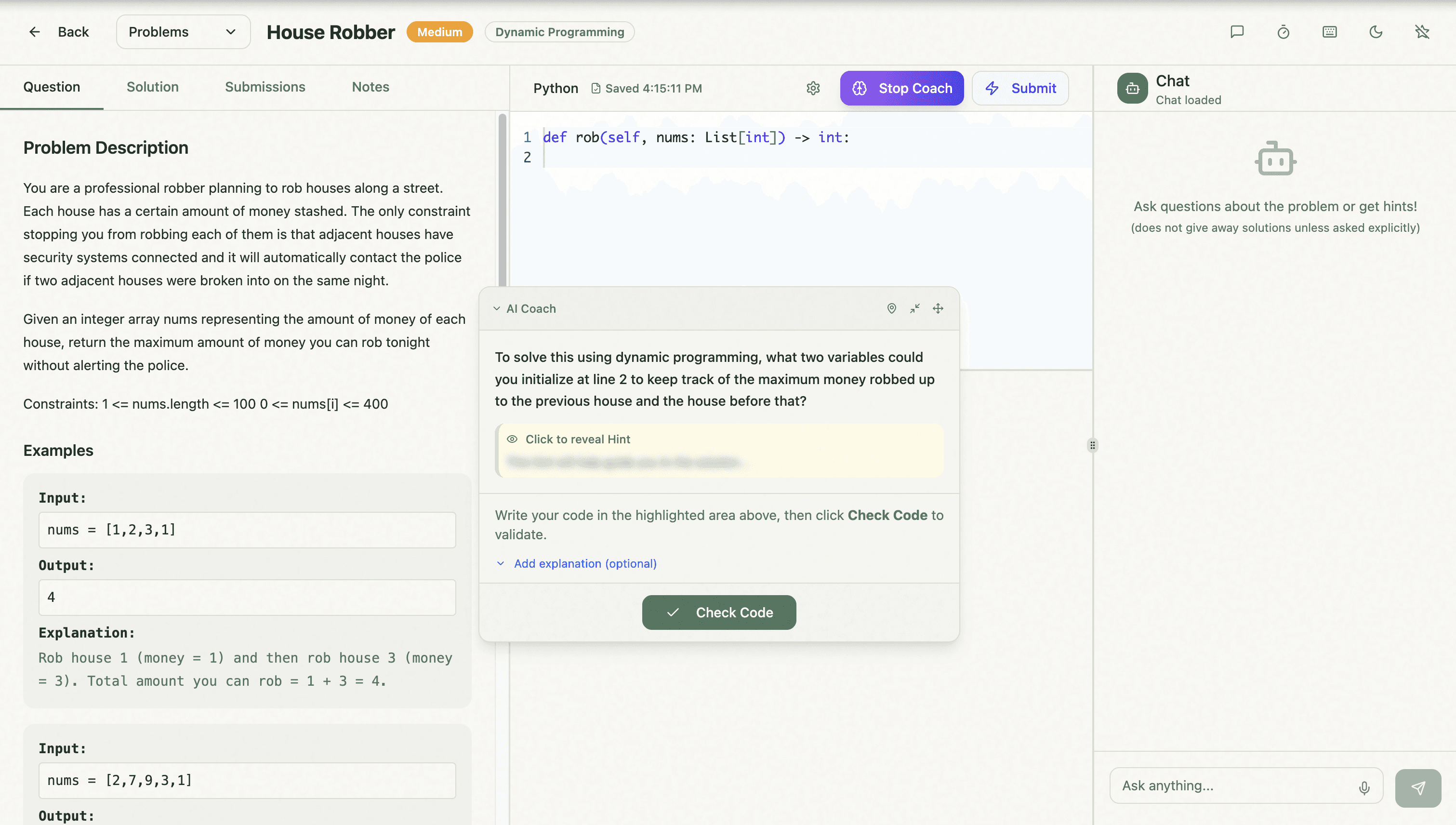Click the crossed-out star icon
This screenshot has height=825, width=1456.
click(1421, 32)
